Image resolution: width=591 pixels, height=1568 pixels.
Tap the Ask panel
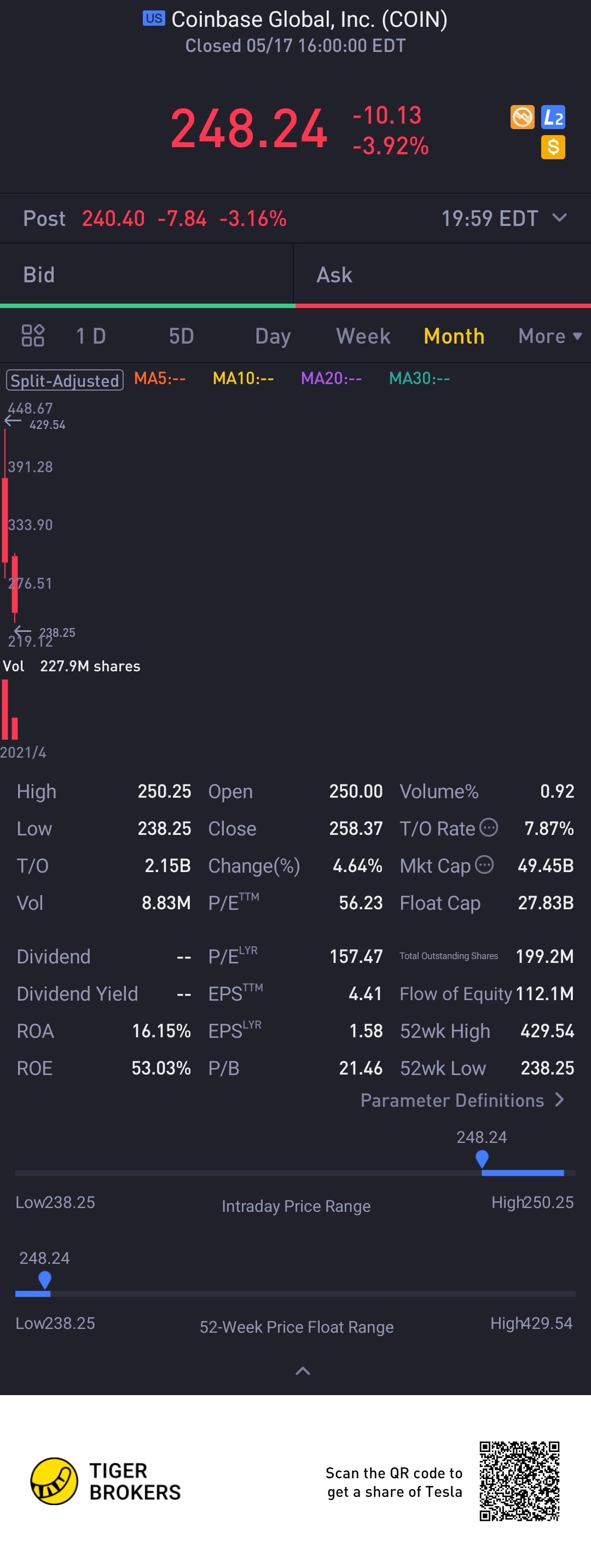click(443, 275)
